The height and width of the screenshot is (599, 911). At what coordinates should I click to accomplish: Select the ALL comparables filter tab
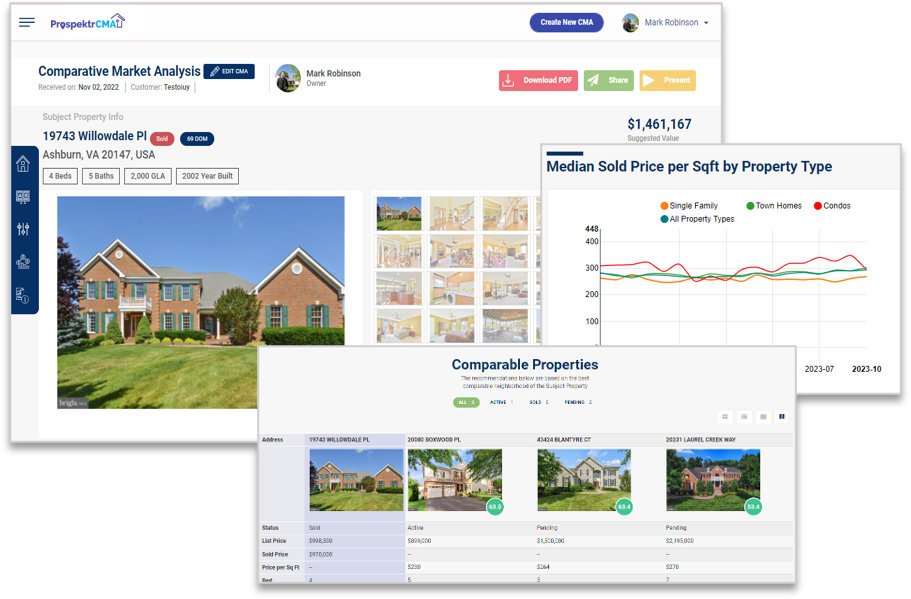(466, 402)
